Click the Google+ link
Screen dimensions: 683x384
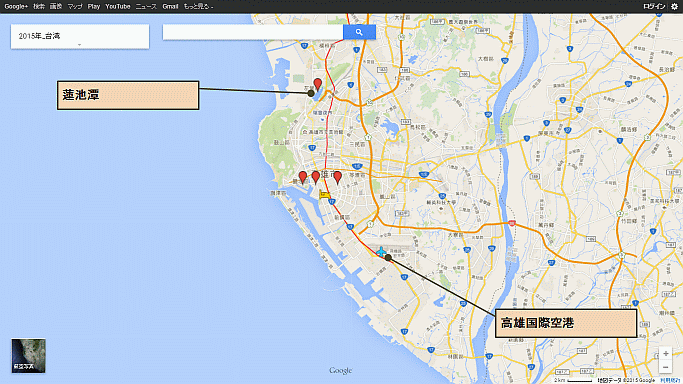(x=16, y=6)
